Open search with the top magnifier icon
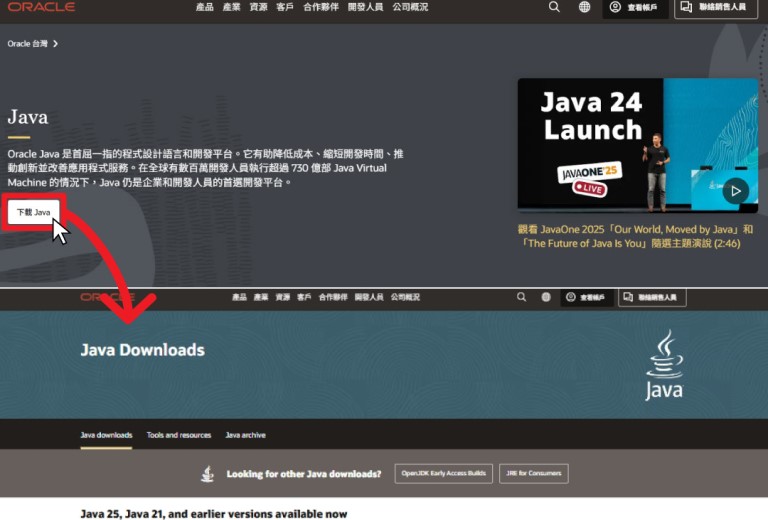This screenshot has height=520, width=768. 554,7
